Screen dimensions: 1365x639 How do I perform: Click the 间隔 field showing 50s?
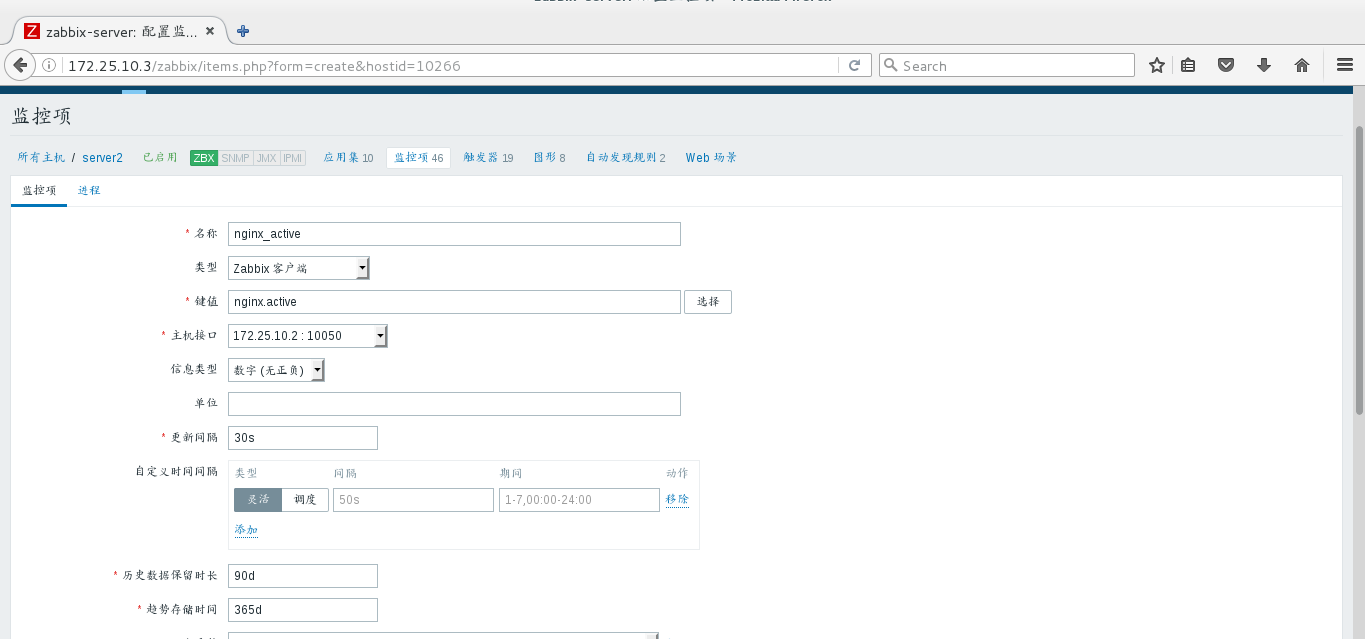pos(413,500)
